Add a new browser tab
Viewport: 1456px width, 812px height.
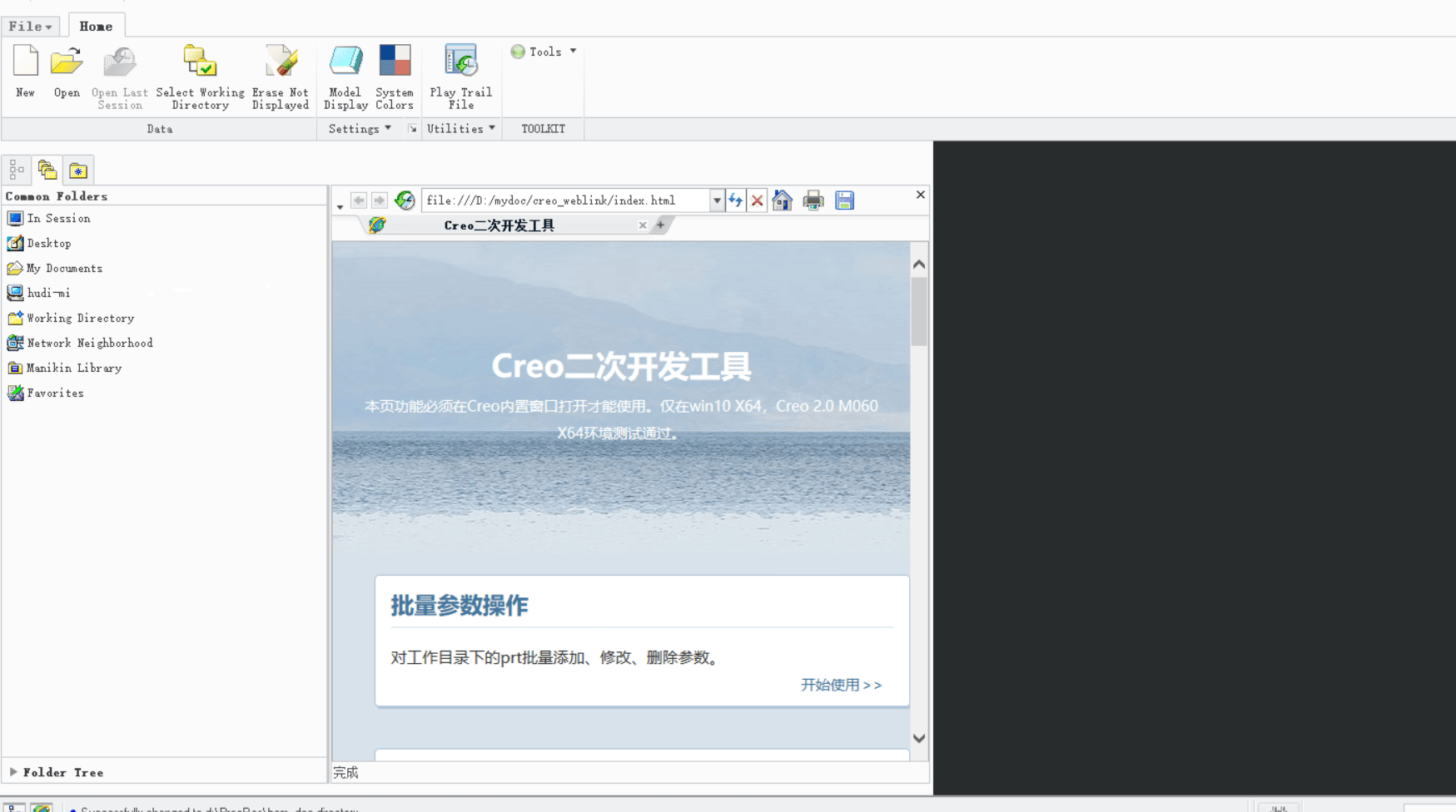[x=660, y=225]
